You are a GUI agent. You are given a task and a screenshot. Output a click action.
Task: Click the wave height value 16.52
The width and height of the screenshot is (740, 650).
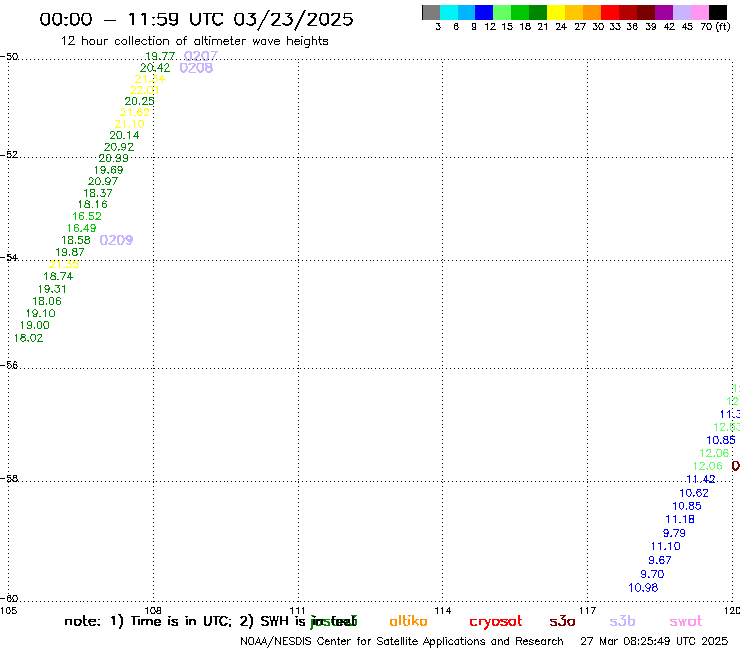[x=87, y=216]
